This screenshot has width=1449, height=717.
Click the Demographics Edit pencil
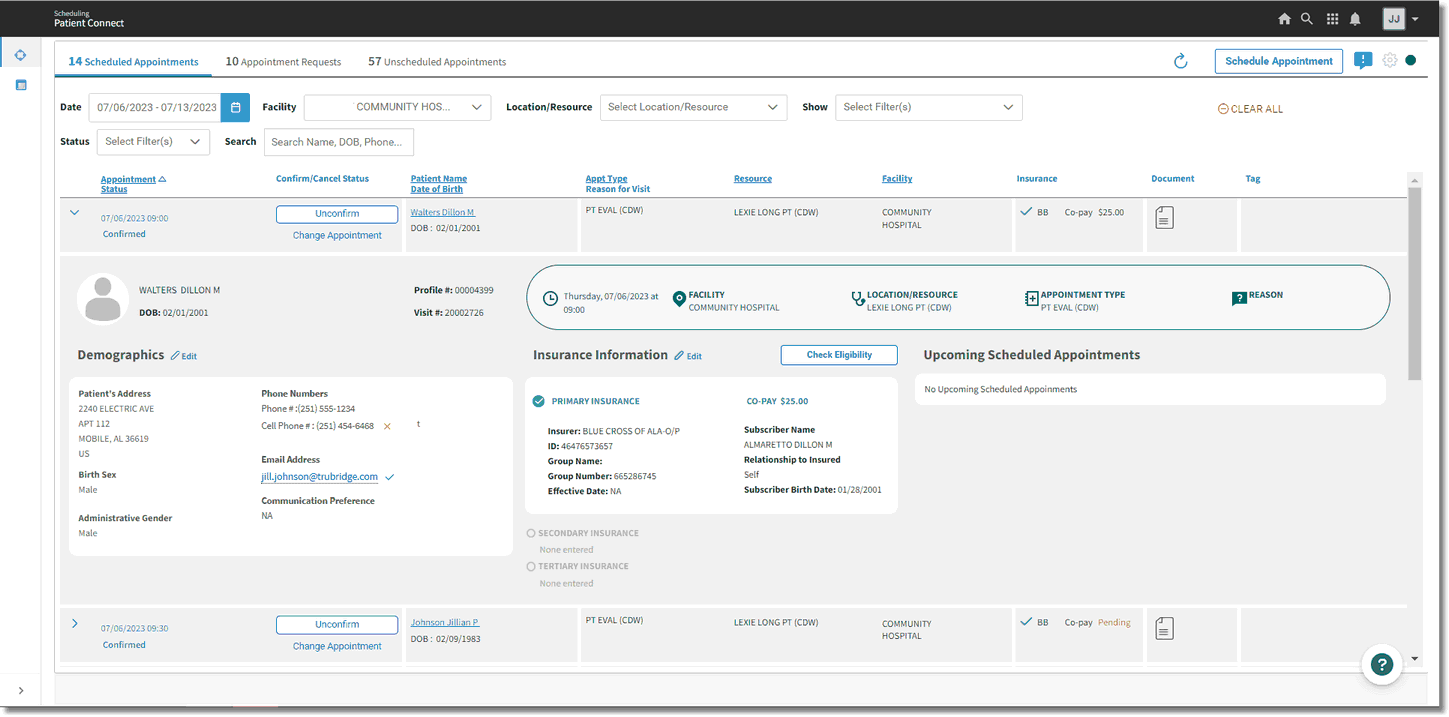pos(183,356)
